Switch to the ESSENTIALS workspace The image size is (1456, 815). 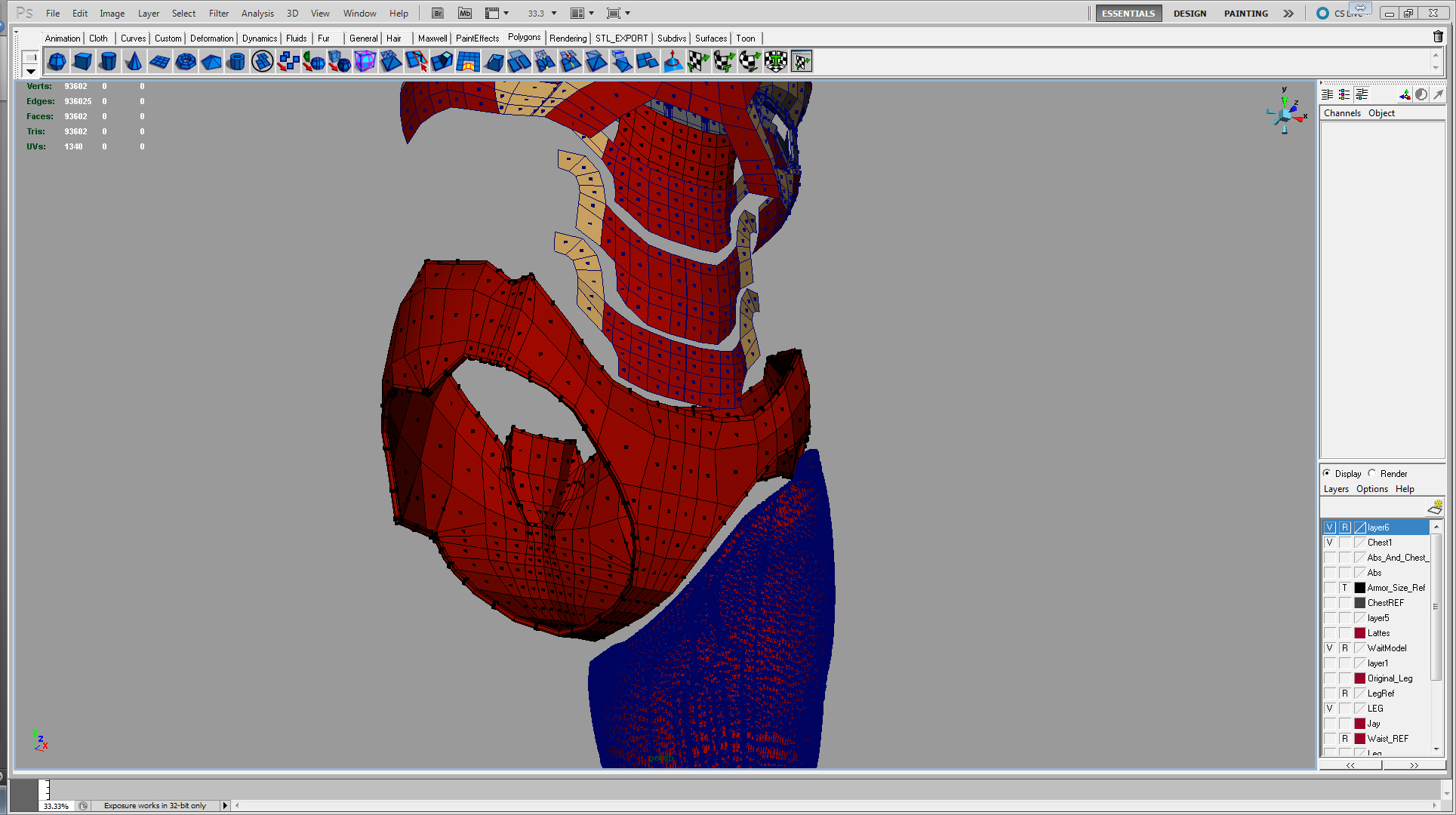[x=1128, y=14]
